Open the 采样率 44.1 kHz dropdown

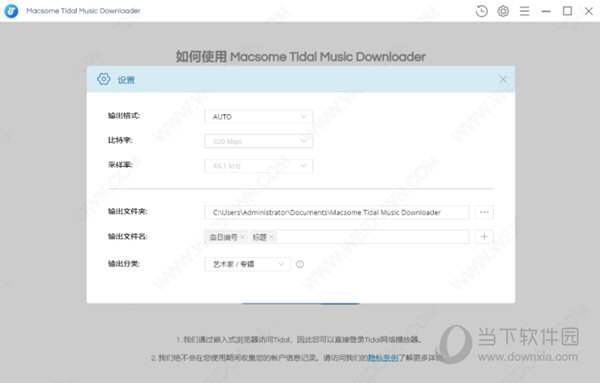(x=259, y=166)
